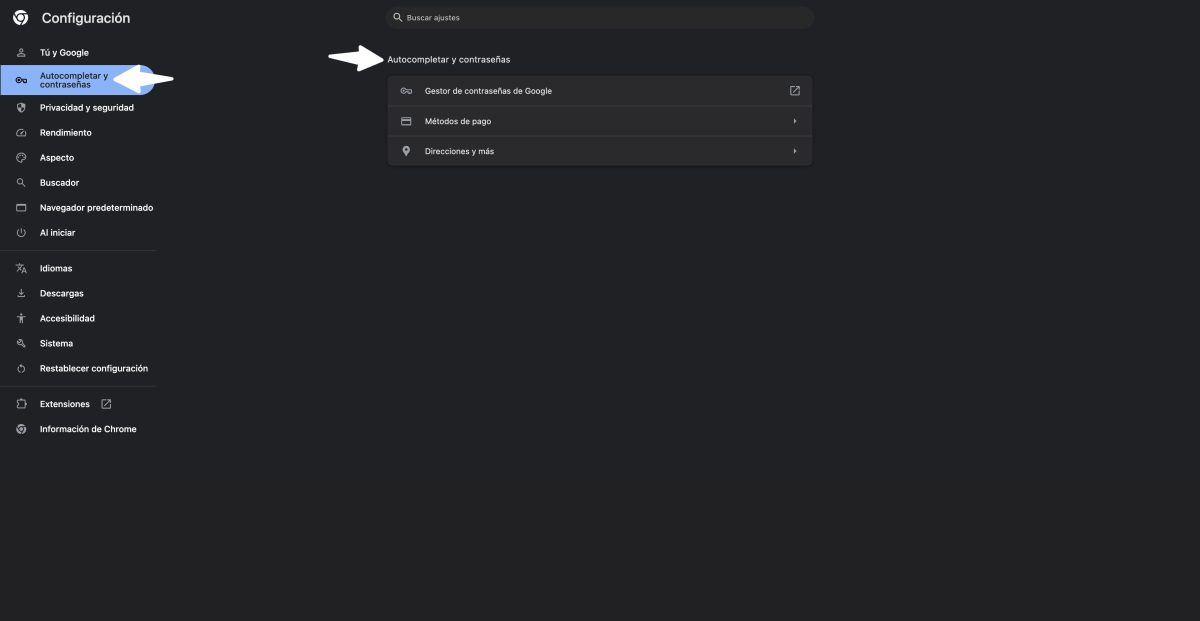This screenshot has width=1200, height=621.
Task: Expand the Métodos de pago section
Action: (600, 120)
